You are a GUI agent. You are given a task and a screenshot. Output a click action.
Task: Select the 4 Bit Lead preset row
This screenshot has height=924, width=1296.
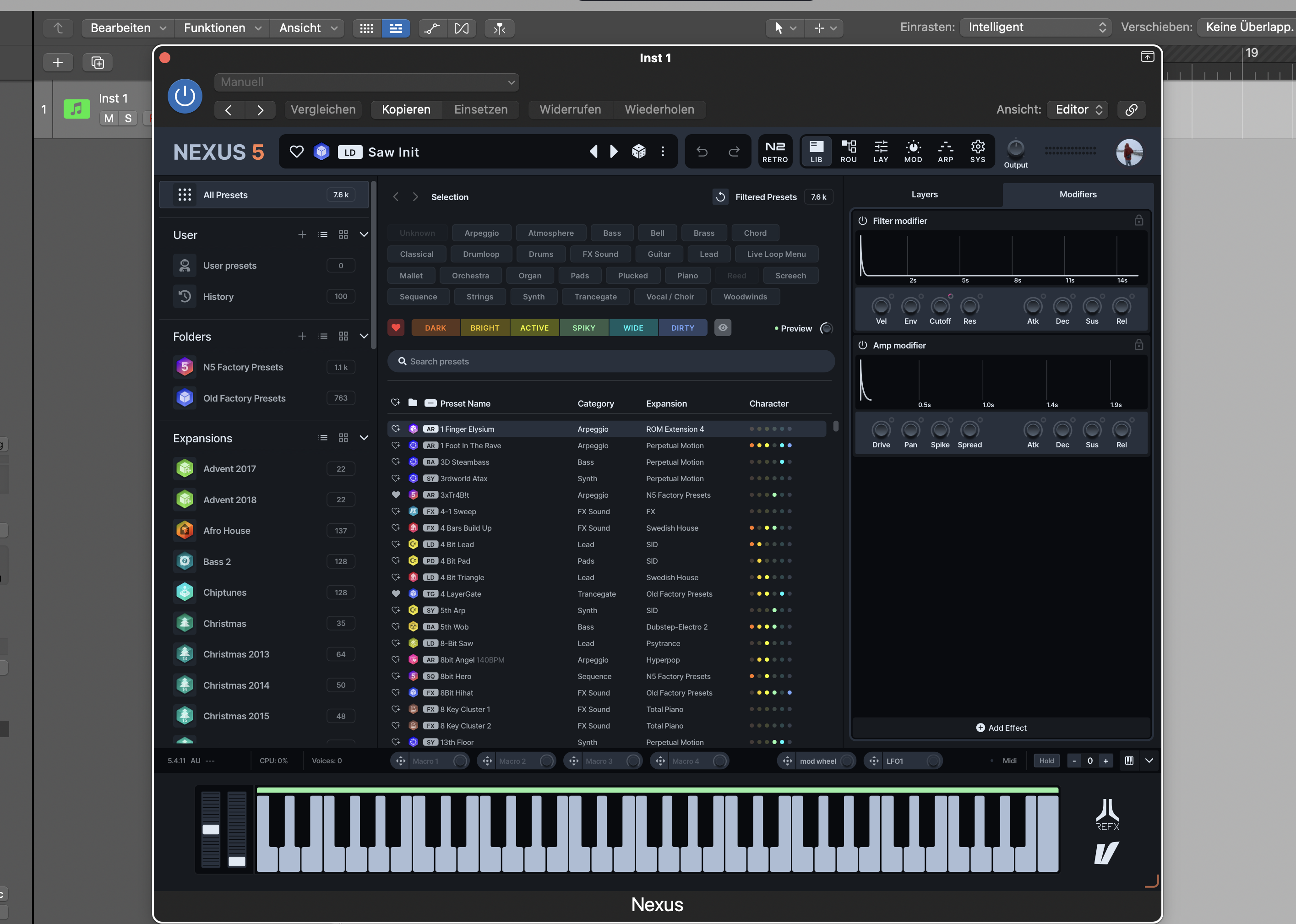pyautogui.click(x=606, y=544)
